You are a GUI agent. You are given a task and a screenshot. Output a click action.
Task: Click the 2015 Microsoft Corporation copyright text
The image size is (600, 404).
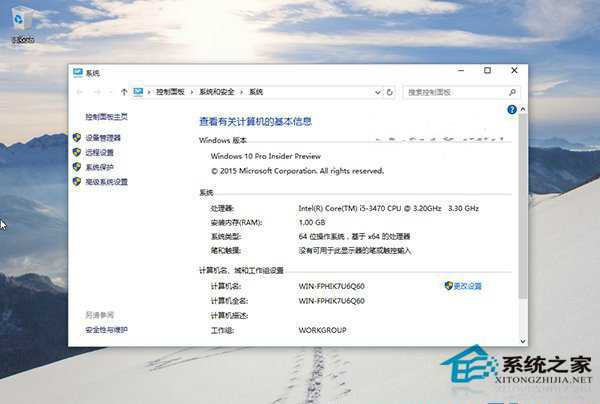pyautogui.click(x=297, y=171)
